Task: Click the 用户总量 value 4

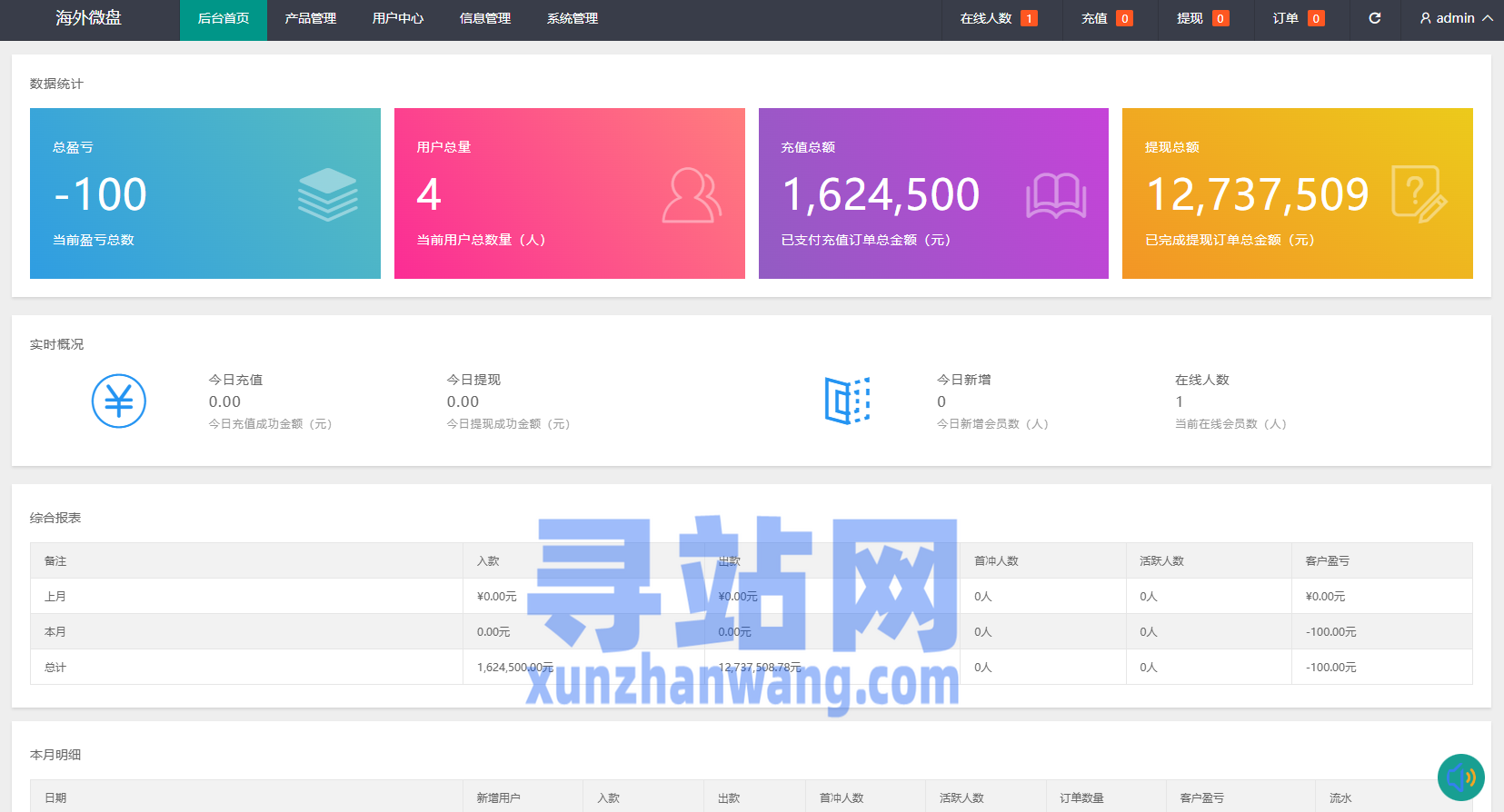Action: (x=429, y=194)
